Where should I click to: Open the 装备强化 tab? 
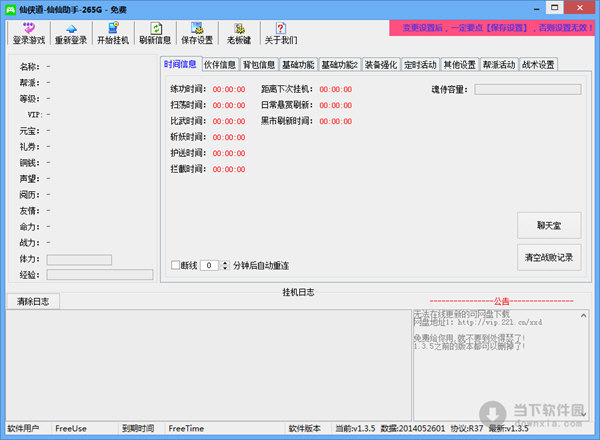381,65
